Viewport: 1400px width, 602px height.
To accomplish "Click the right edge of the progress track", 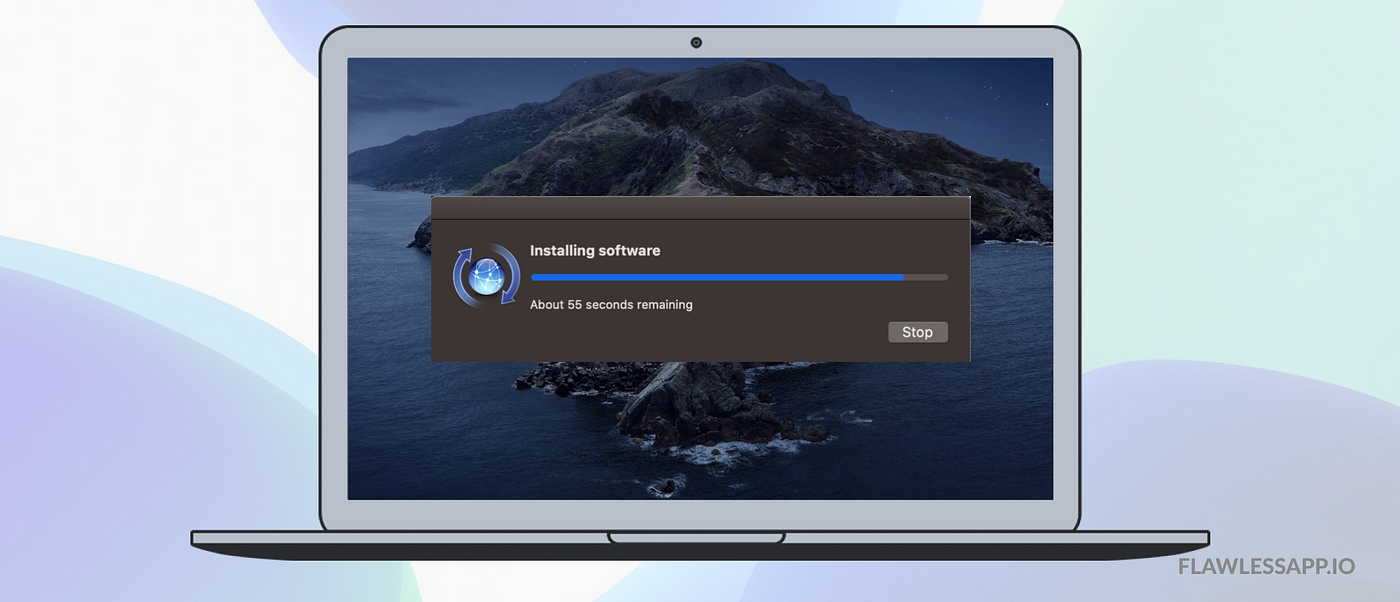I will (944, 277).
